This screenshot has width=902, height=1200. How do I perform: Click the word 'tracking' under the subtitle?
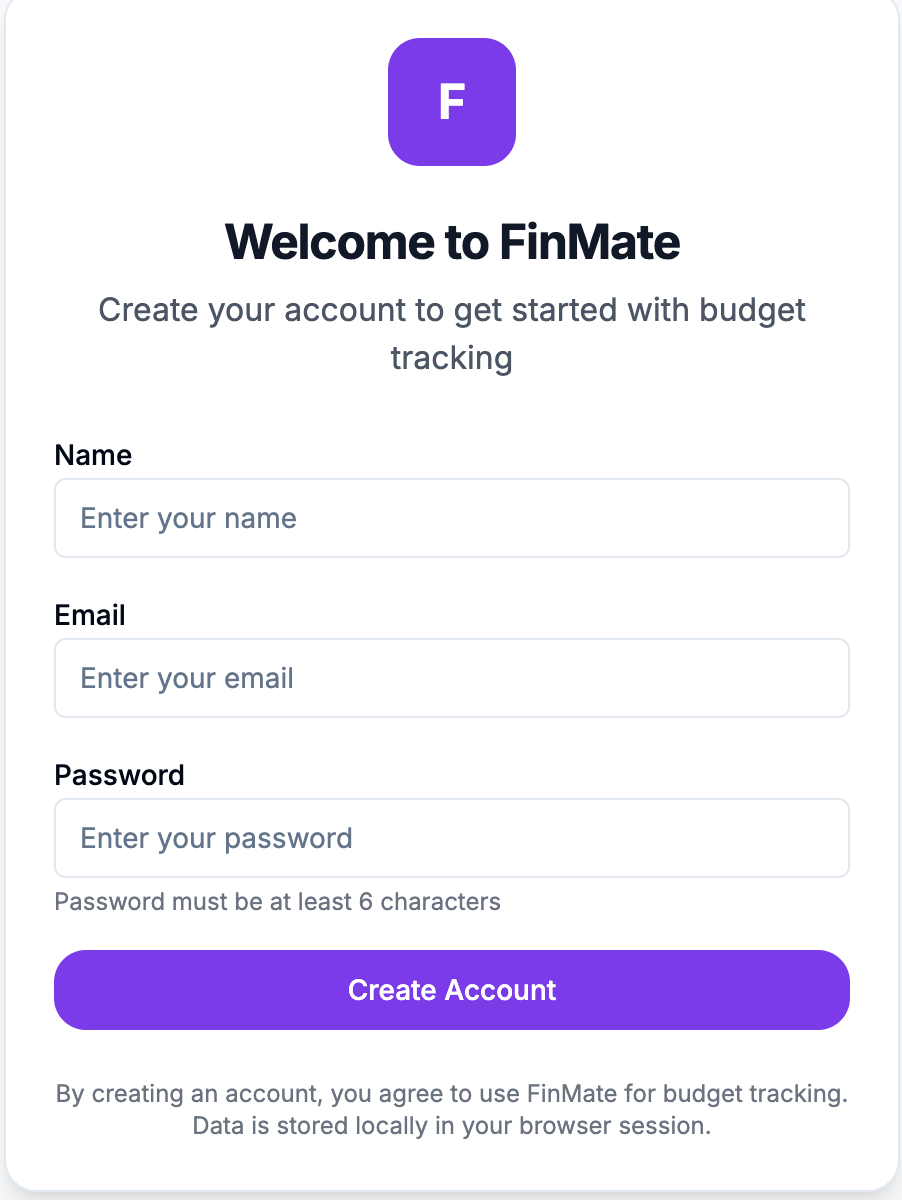[x=452, y=358]
